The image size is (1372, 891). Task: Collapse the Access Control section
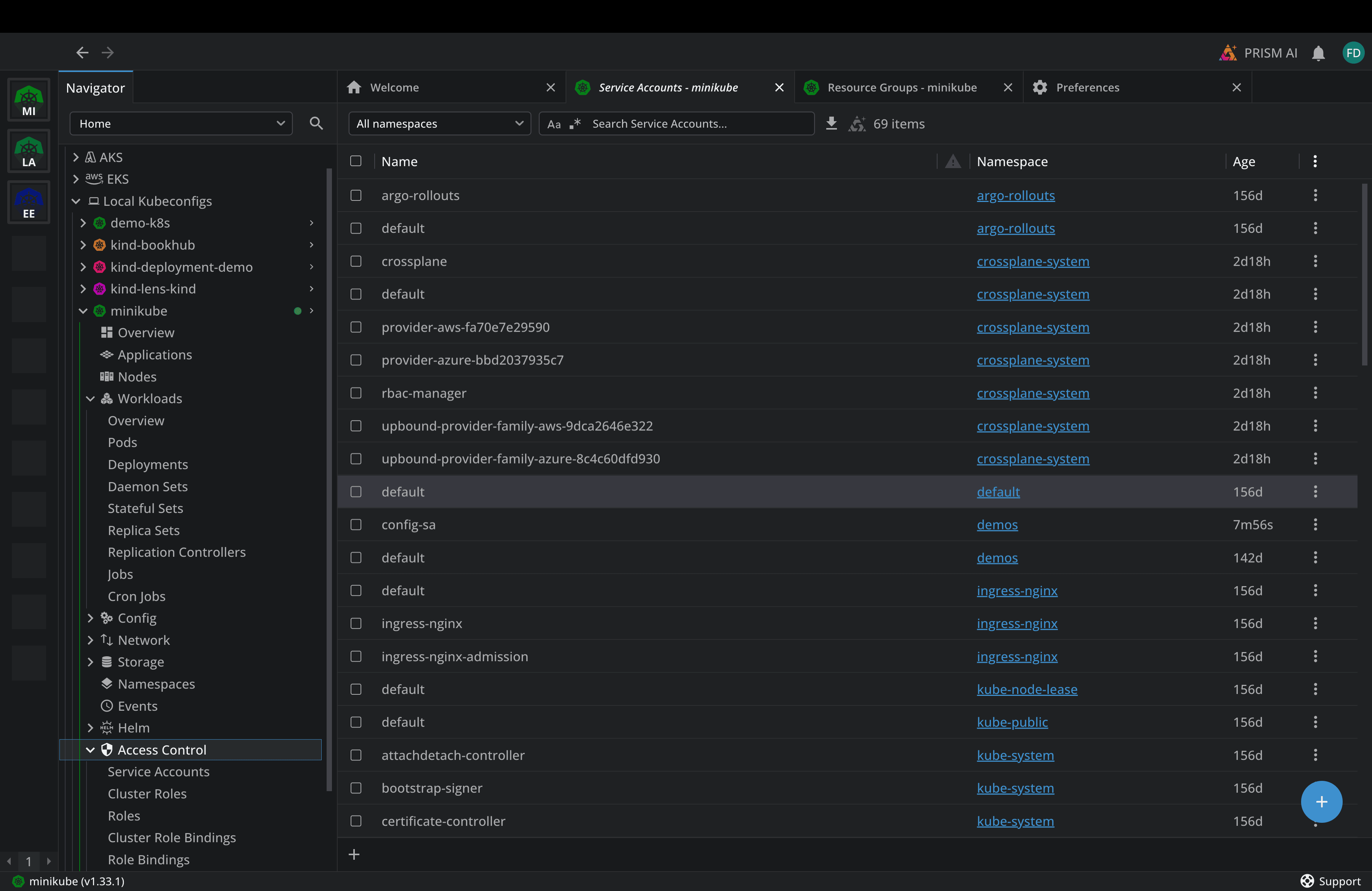[90, 750]
